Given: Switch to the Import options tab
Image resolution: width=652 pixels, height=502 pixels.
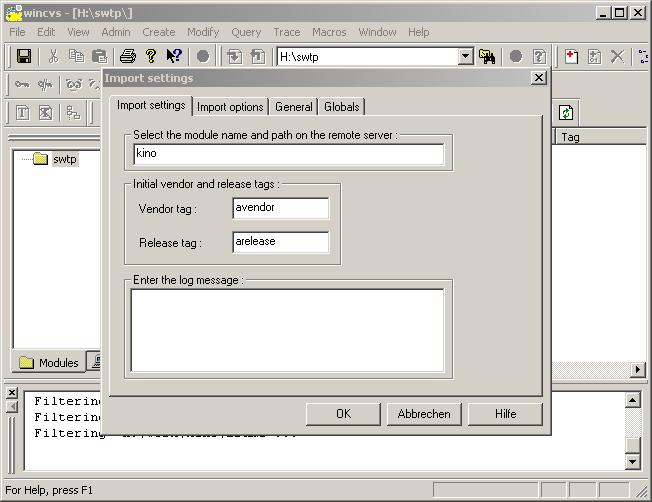Looking at the screenshot, I should click(230, 107).
